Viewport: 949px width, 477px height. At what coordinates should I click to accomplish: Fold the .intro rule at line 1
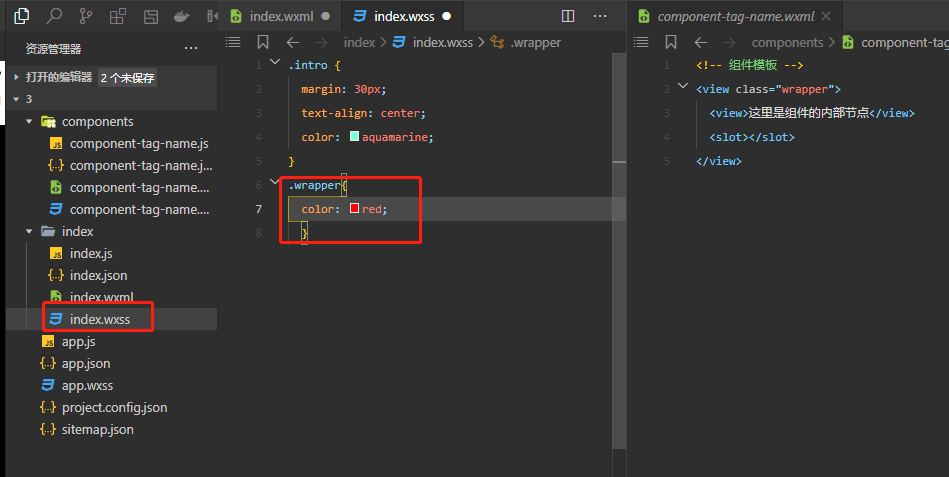pos(275,62)
